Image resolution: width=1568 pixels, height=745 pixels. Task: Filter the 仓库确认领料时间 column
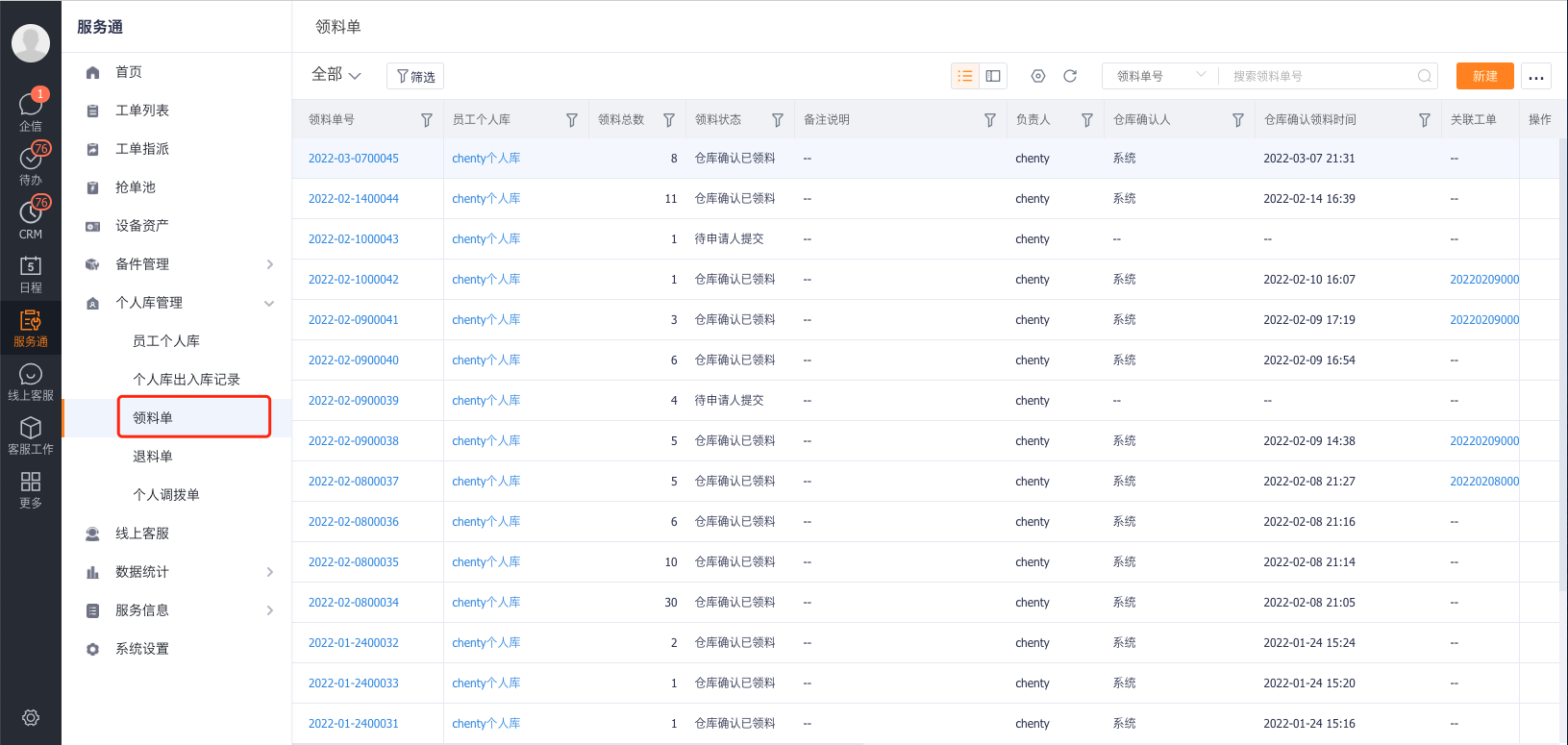pyautogui.click(x=1425, y=120)
